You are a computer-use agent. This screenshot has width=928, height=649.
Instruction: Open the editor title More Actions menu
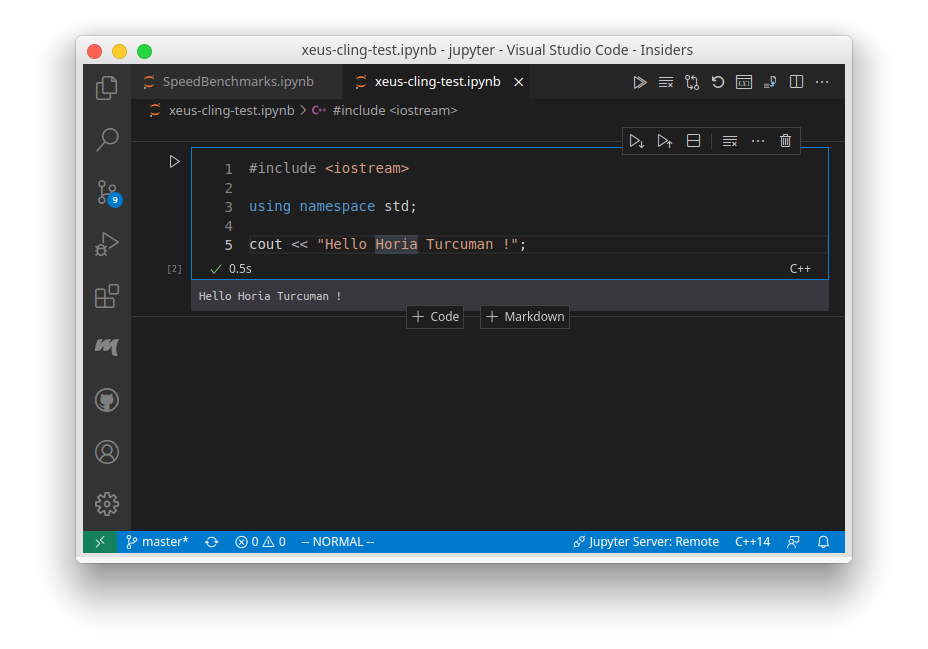point(822,82)
